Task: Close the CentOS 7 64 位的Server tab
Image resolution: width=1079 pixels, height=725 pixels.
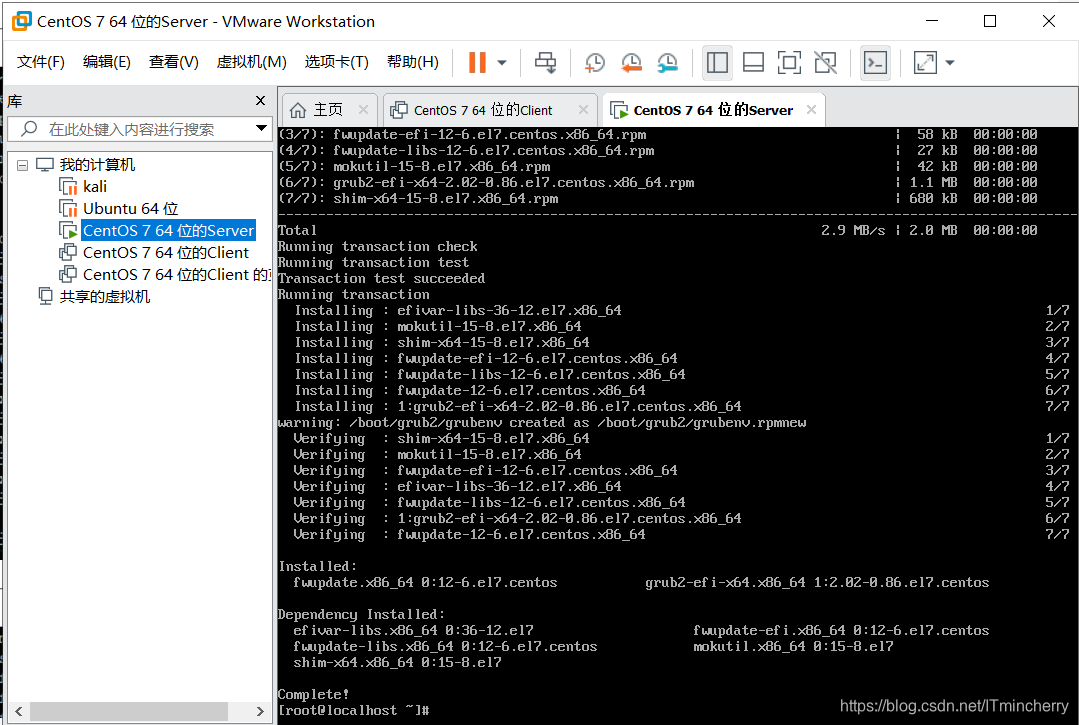Action: point(811,109)
